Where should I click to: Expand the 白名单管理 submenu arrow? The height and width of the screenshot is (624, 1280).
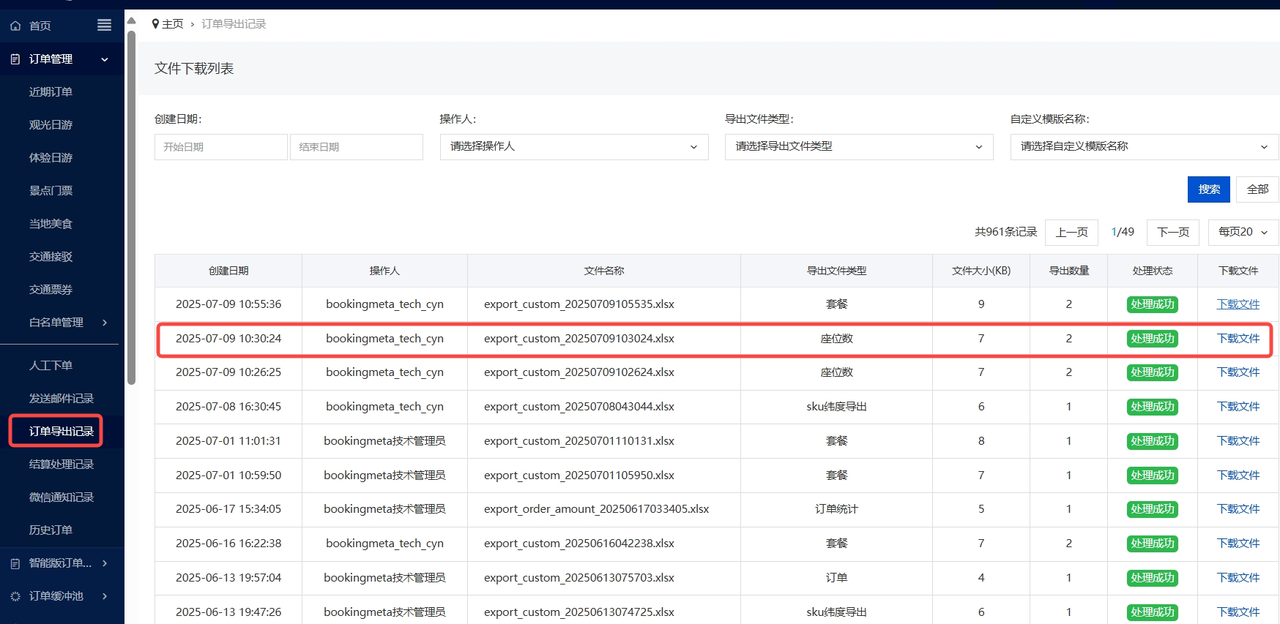tap(105, 322)
